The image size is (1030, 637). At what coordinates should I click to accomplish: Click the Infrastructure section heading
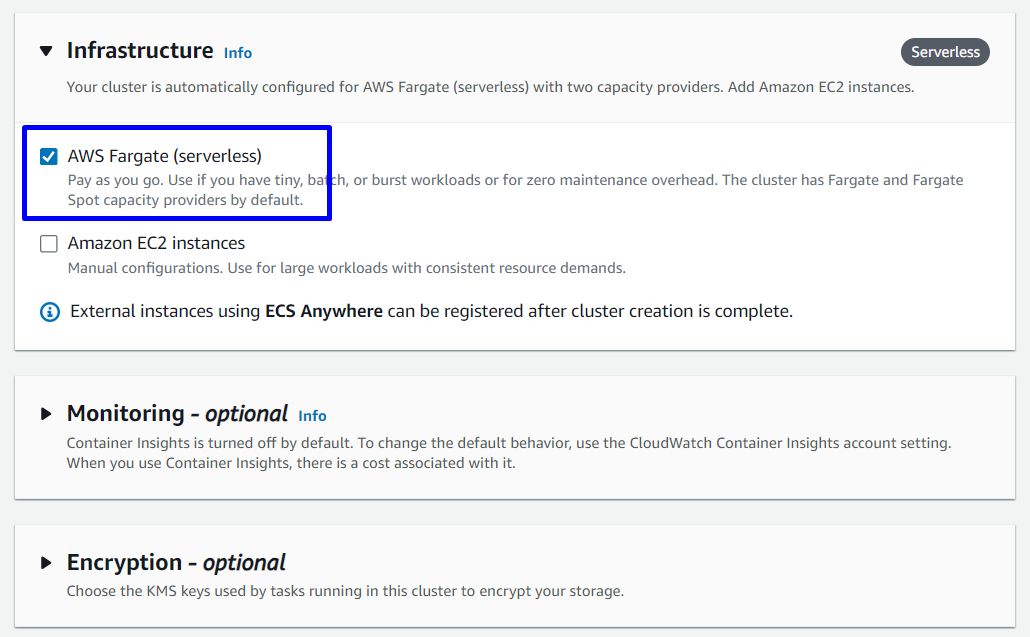tap(140, 50)
